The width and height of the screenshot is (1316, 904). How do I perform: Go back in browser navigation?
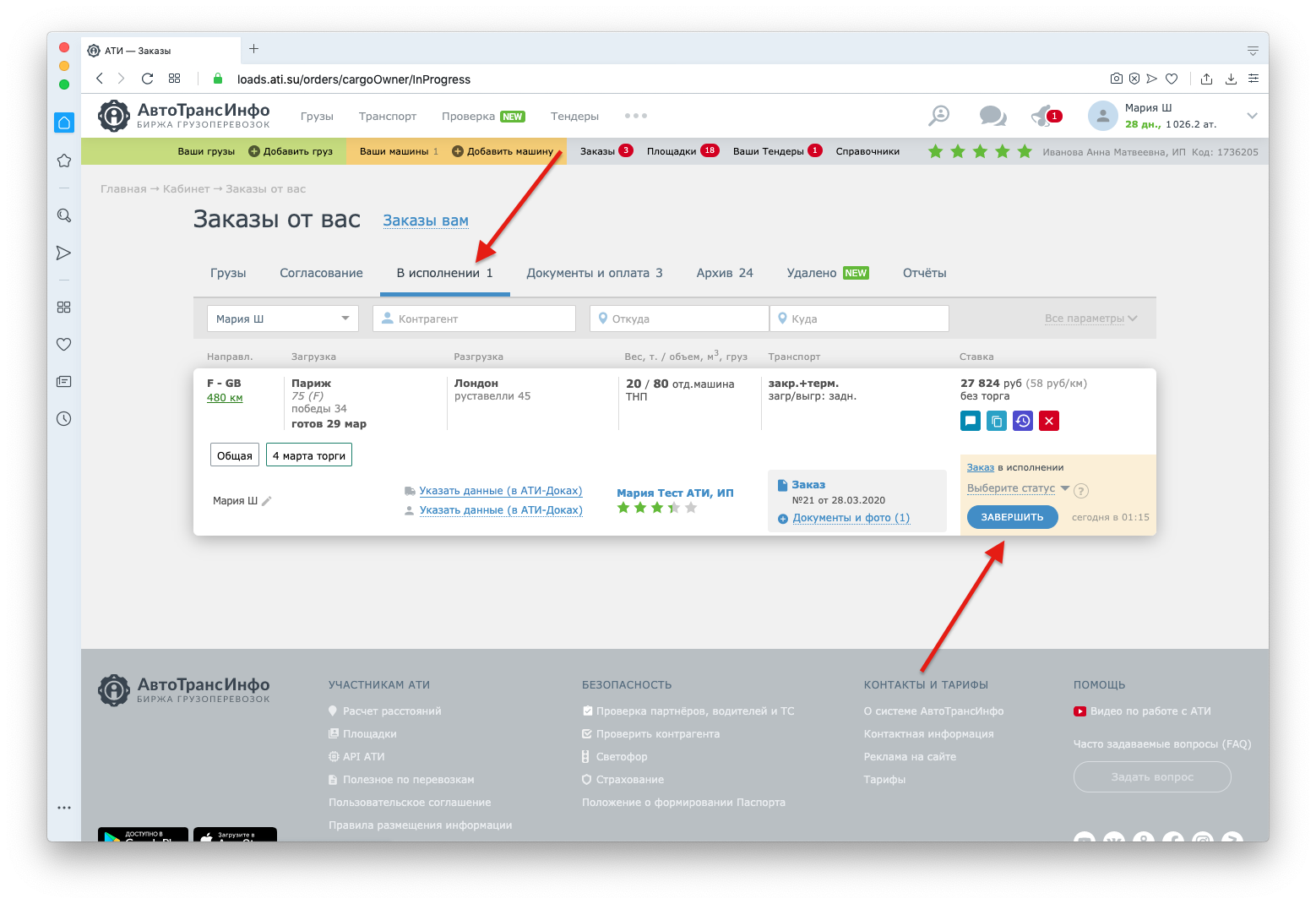click(100, 79)
